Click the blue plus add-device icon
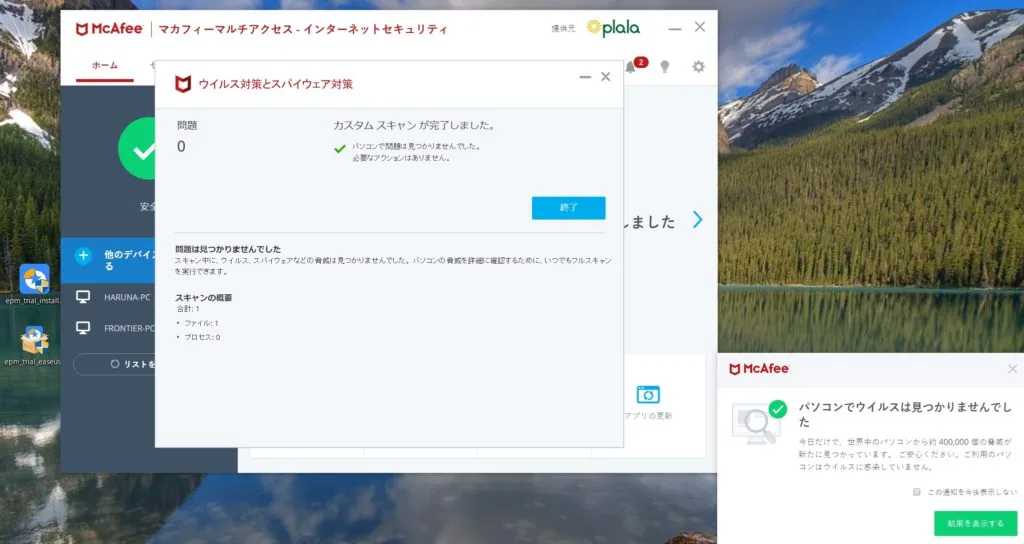 tap(83, 255)
